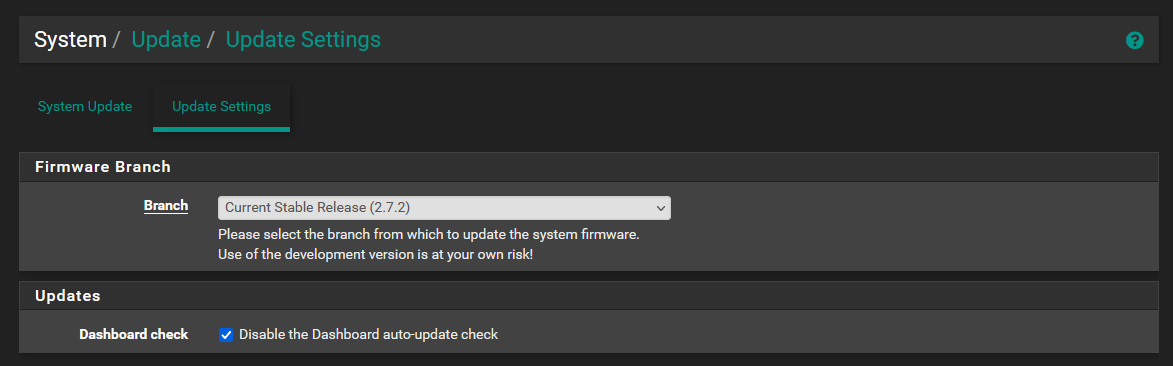Click the slash separator before Update Settings breadcrumb

tap(211, 40)
